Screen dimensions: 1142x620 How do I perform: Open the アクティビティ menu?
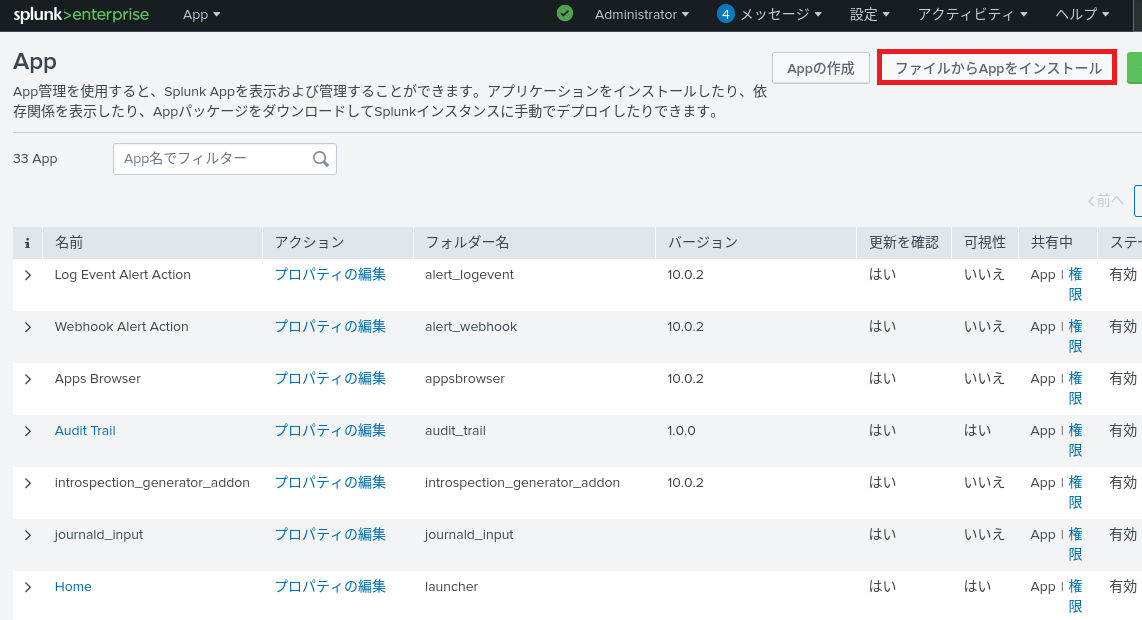pyautogui.click(x=972, y=15)
